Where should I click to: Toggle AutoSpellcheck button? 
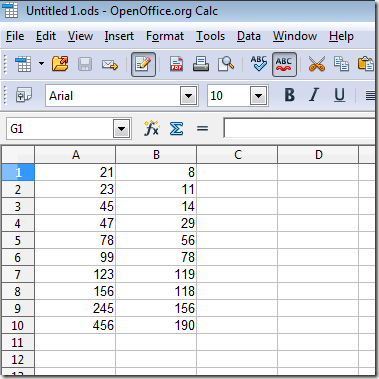tap(284, 64)
